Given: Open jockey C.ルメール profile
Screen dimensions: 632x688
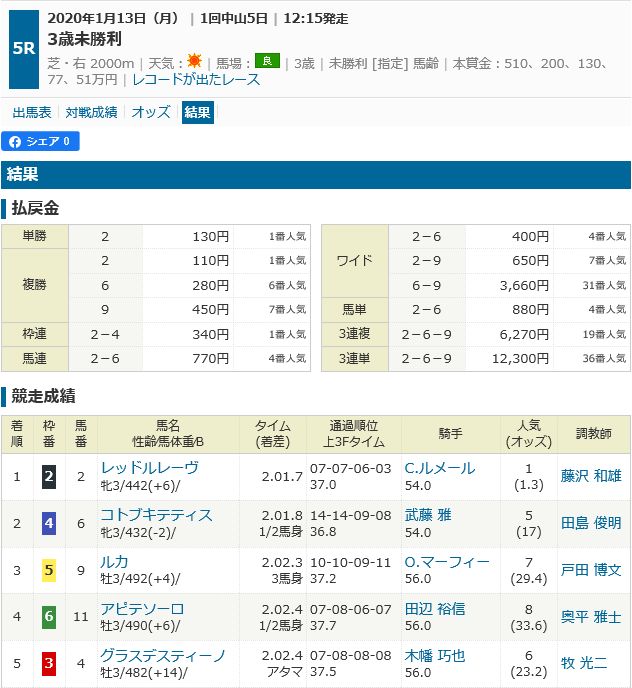Looking at the screenshot, I should click(x=439, y=468).
